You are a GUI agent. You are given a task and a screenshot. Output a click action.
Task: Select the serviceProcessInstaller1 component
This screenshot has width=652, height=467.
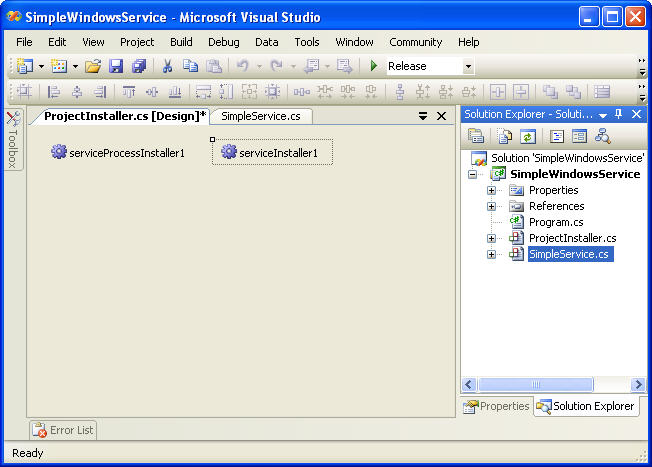[118, 153]
